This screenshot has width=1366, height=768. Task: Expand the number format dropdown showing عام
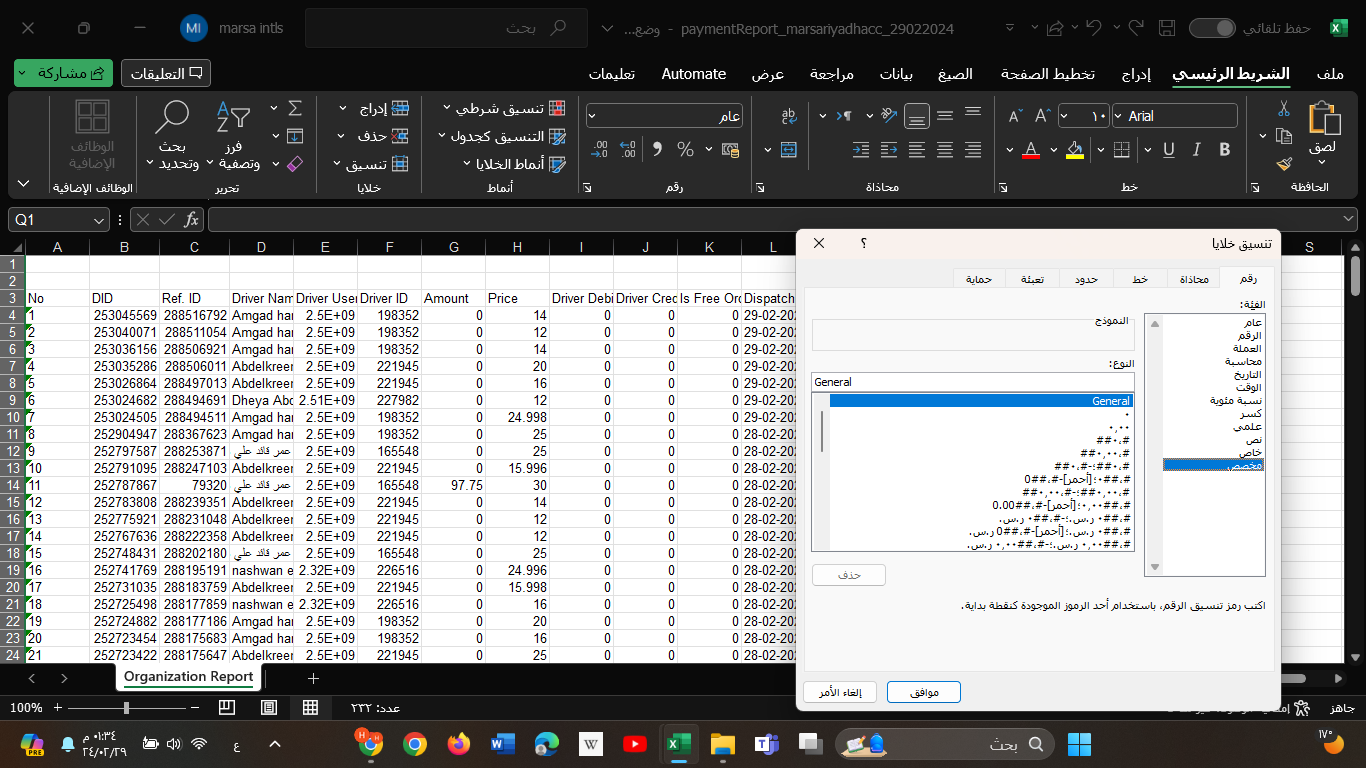pyautogui.click(x=592, y=116)
